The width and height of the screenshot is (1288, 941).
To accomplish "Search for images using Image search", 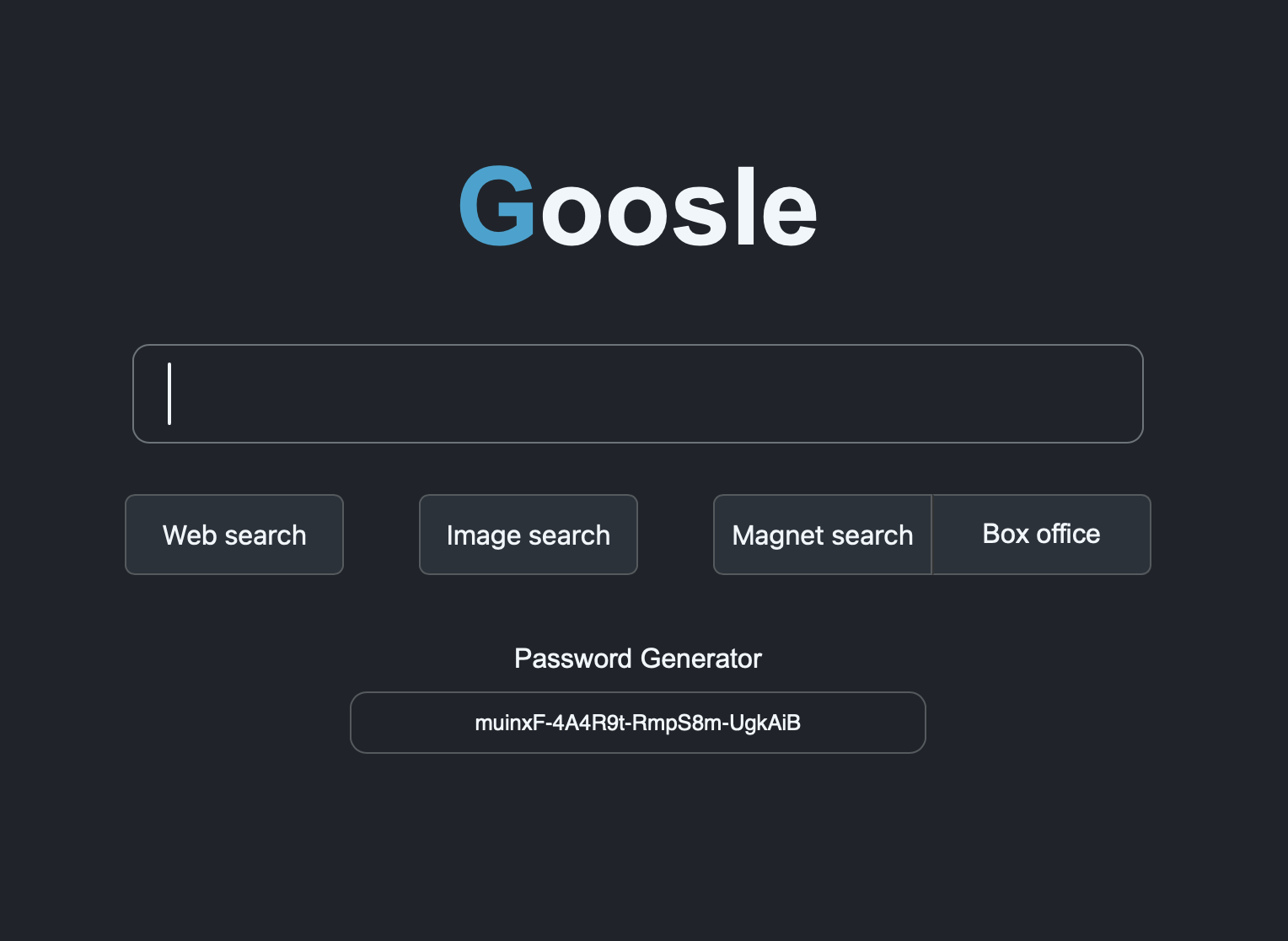I will 529,535.
